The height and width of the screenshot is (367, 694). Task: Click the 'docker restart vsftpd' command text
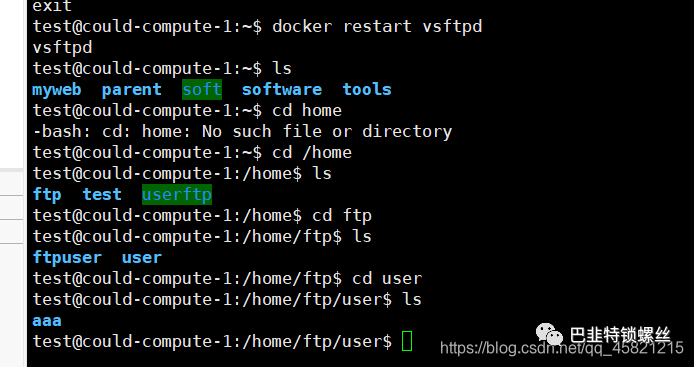[377, 27]
